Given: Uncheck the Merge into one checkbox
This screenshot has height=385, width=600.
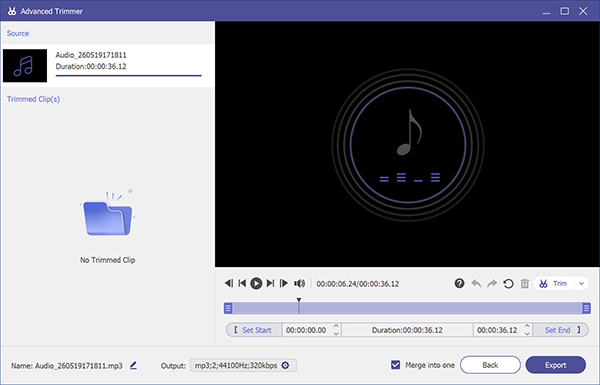Looking at the screenshot, I should (x=395, y=365).
